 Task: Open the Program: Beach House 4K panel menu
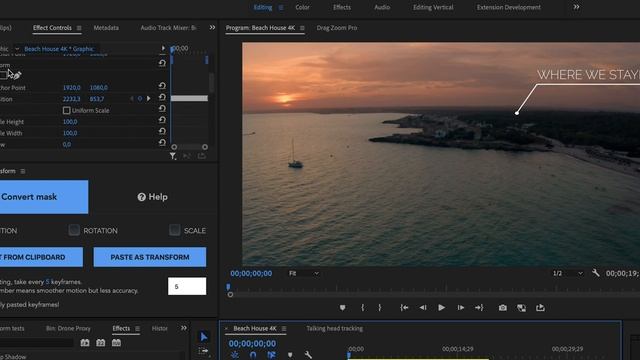[302, 28]
